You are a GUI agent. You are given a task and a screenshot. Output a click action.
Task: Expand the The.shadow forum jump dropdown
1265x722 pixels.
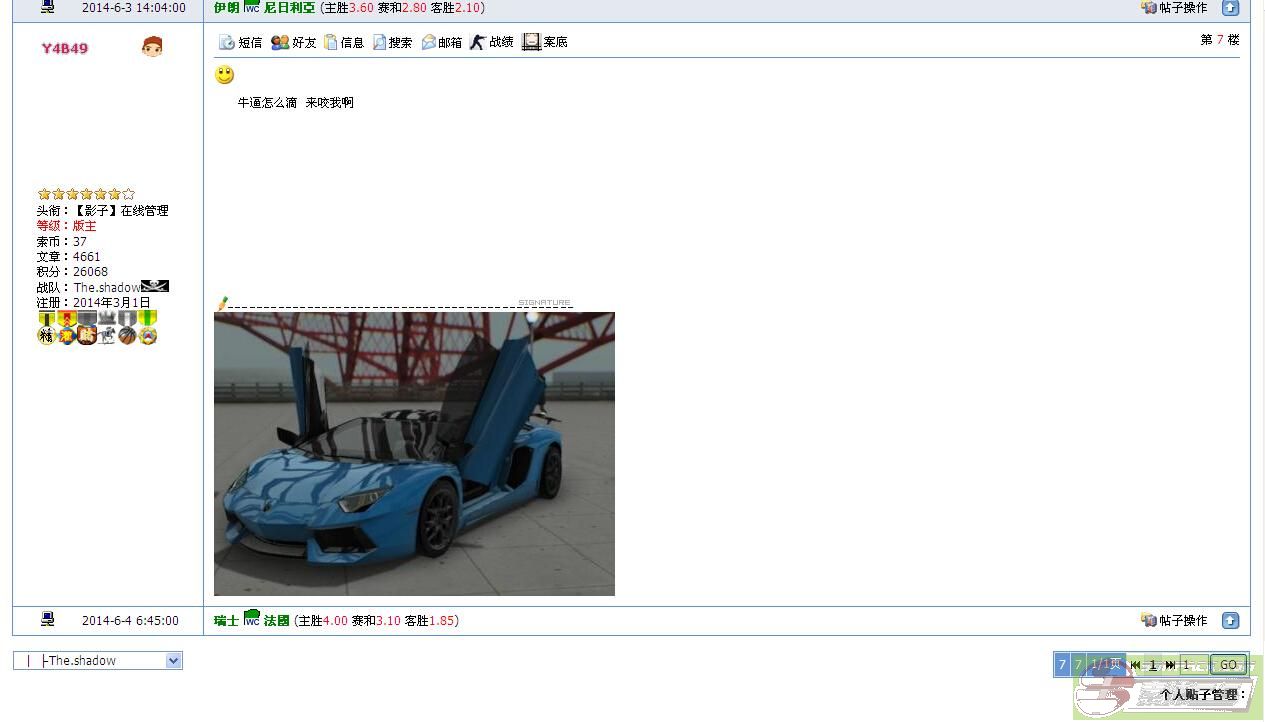173,661
